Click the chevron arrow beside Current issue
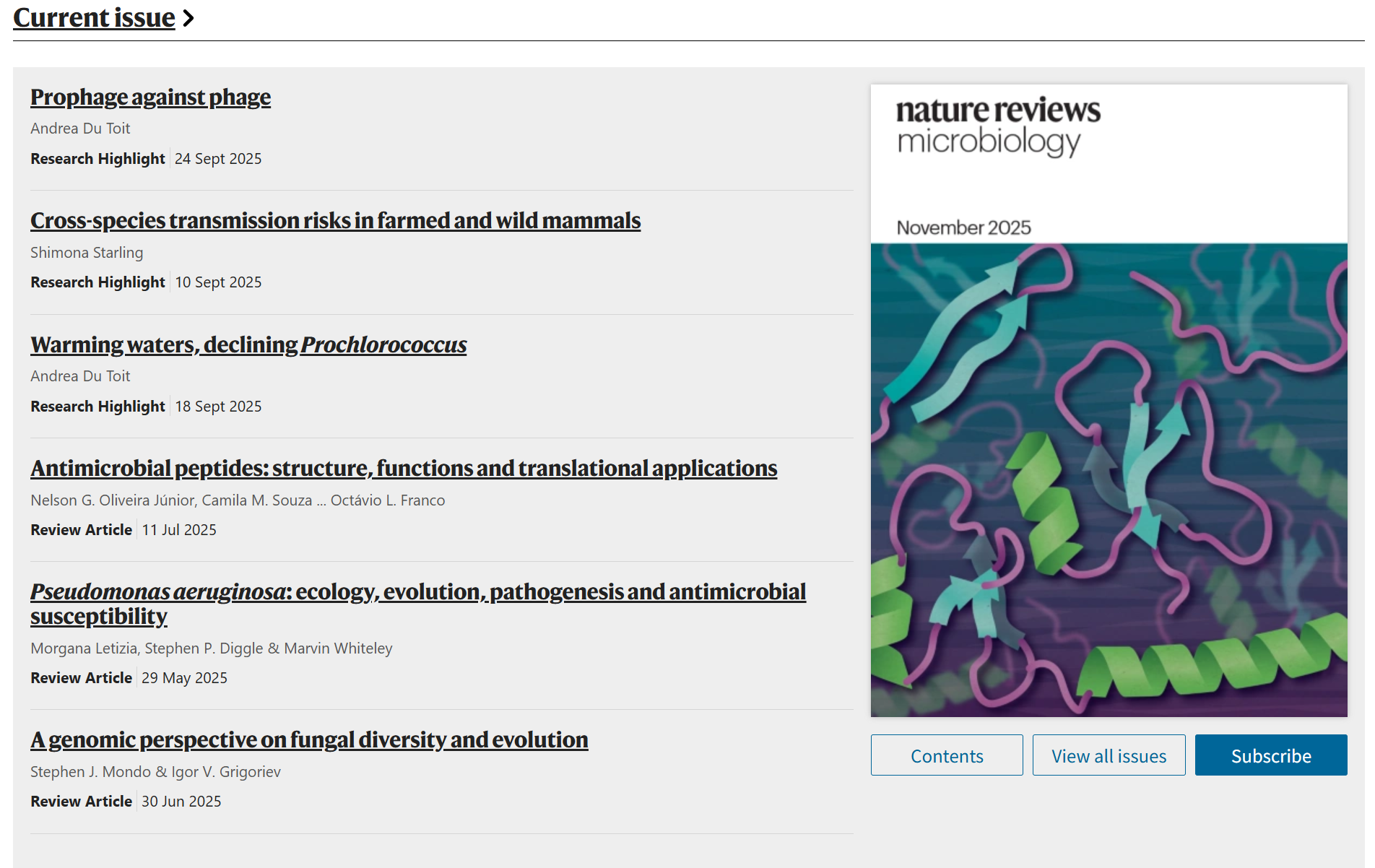The width and height of the screenshot is (1375, 868). coord(188,18)
